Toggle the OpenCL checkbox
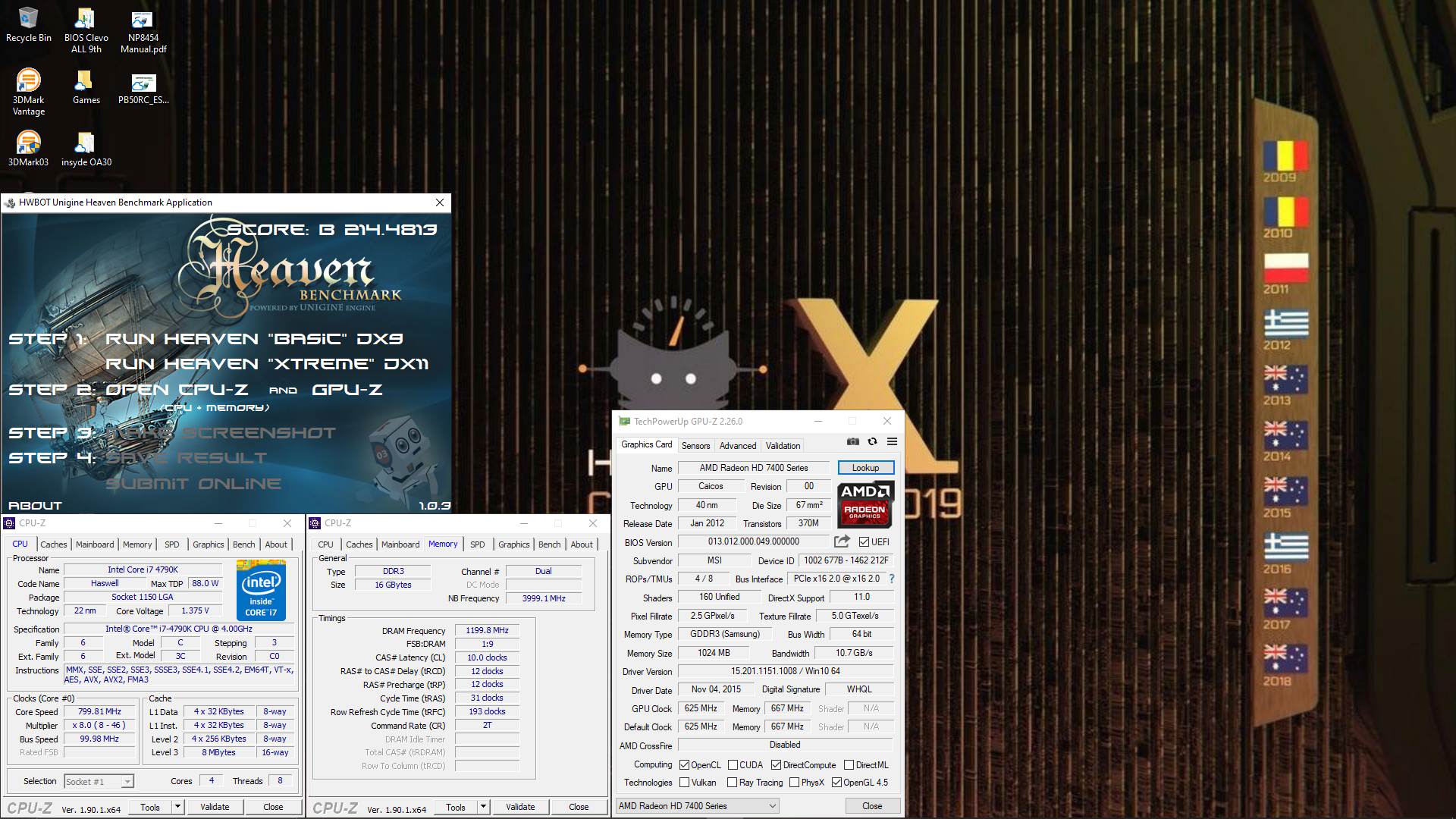 [x=684, y=764]
